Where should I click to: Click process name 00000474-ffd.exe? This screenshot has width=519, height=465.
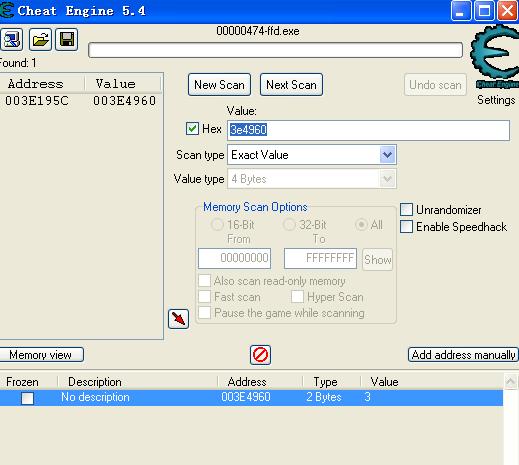point(258,31)
